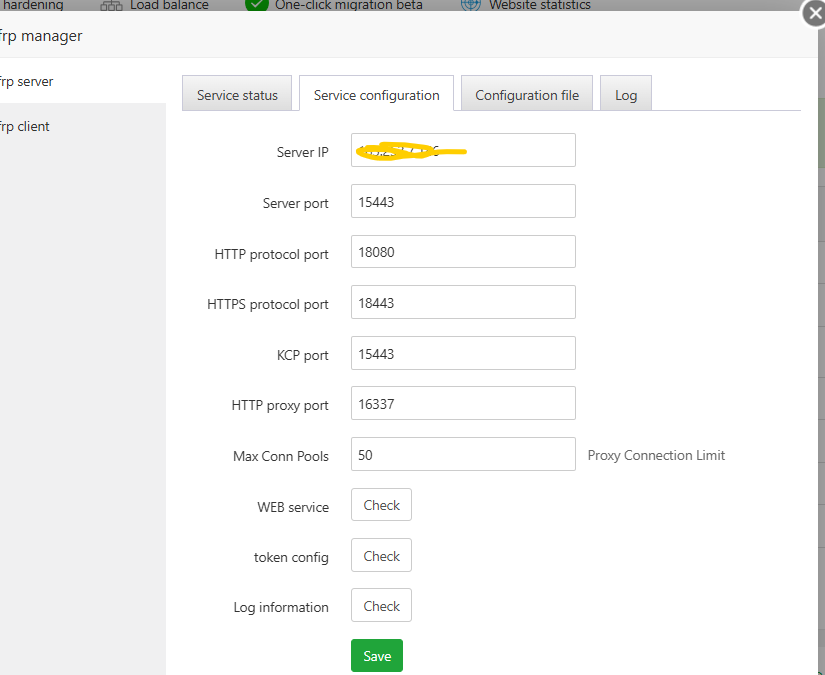Open Website statistics
The image size is (825, 675).
click(x=540, y=5)
